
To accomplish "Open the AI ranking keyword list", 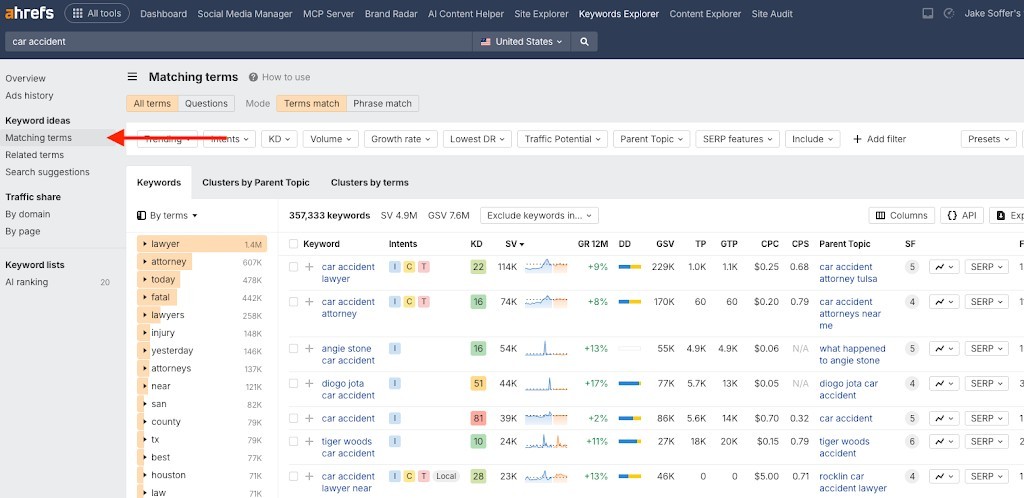I will click(27, 282).
